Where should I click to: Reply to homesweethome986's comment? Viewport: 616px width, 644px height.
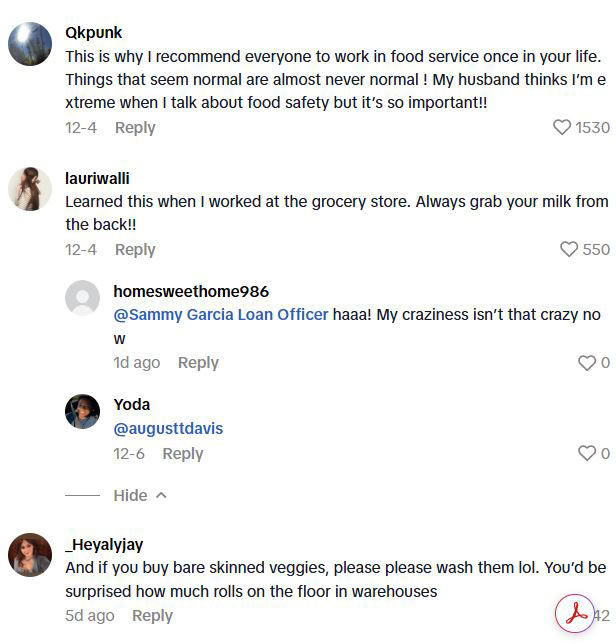pos(198,363)
